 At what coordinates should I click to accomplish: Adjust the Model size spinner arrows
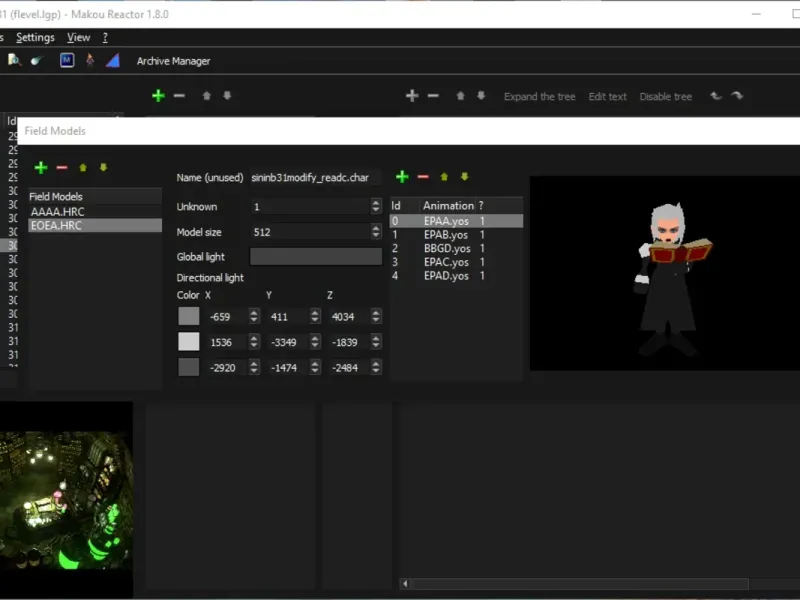tap(376, 232)
